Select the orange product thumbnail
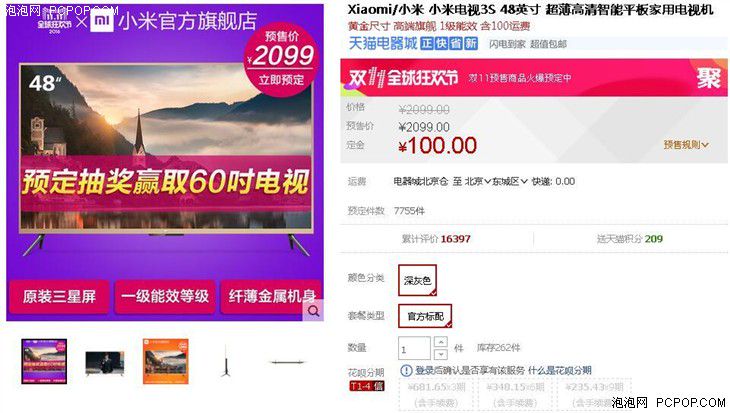 tap(166, 361)
